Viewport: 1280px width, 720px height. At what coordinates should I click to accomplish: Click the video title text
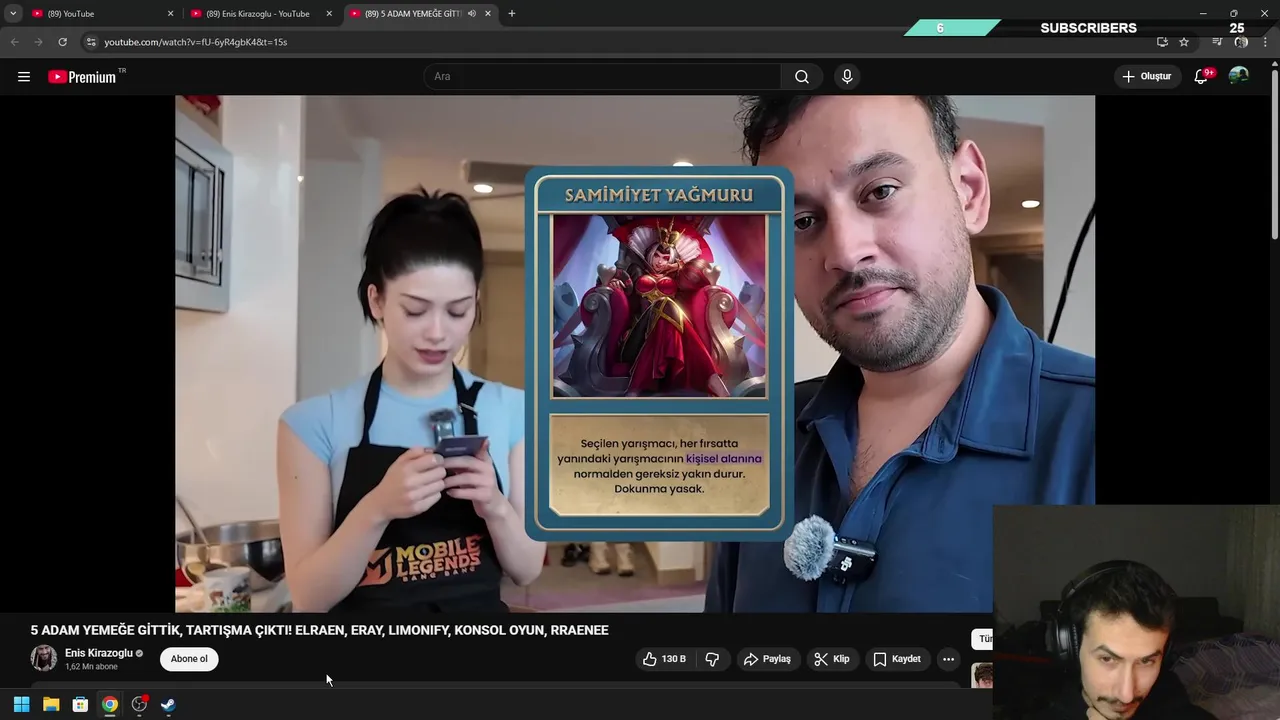pos(319,630)
